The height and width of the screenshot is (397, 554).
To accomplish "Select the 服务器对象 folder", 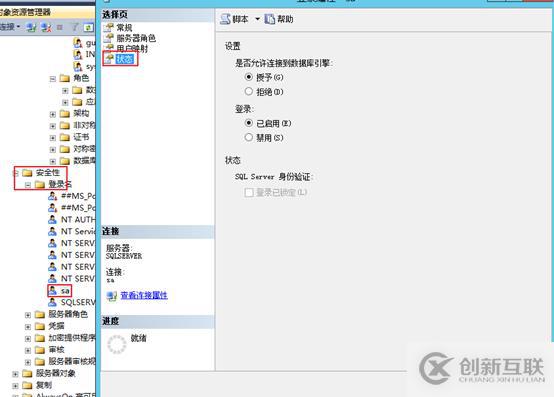I will (x=56, y=373).
